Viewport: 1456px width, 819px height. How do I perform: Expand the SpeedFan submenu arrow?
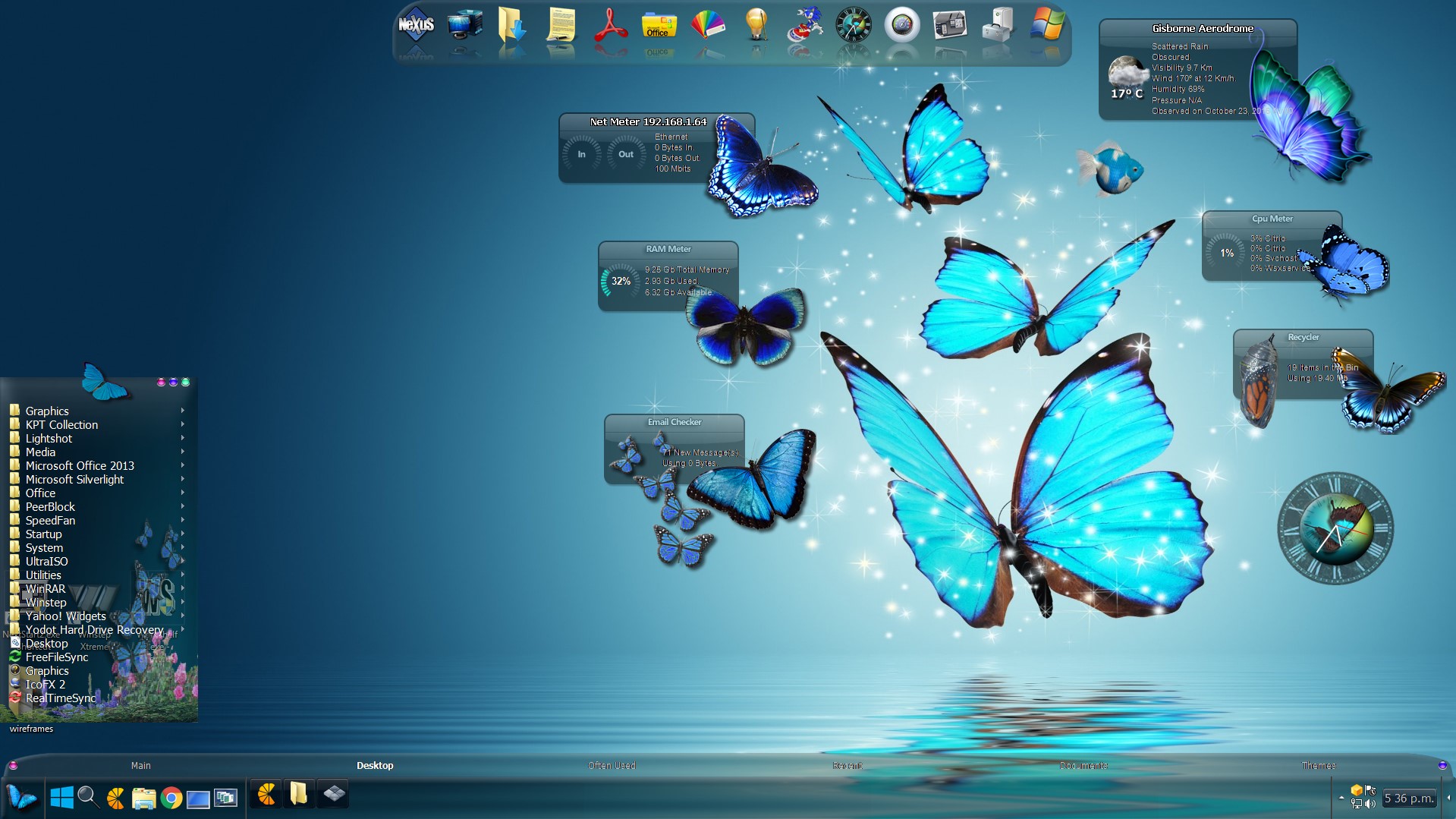pos(183,520)
